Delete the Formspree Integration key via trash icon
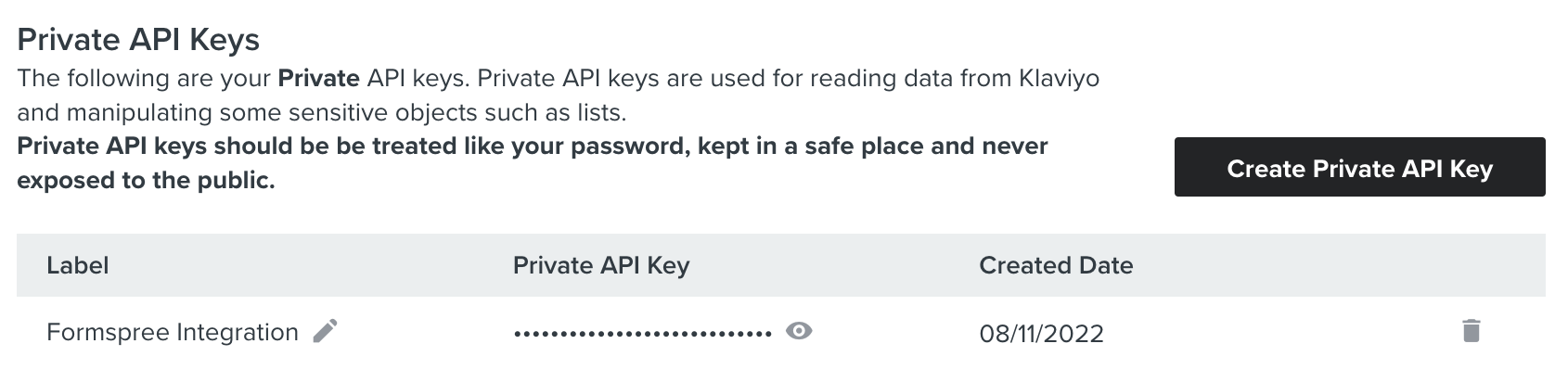Screen dimensions: 1568x382 1471,331
